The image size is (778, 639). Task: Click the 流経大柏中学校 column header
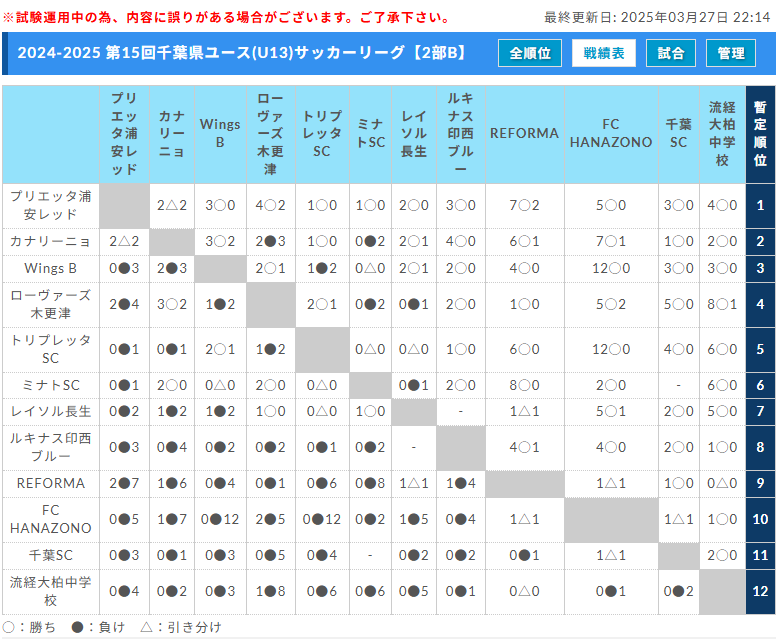click(x=722, y=134)
